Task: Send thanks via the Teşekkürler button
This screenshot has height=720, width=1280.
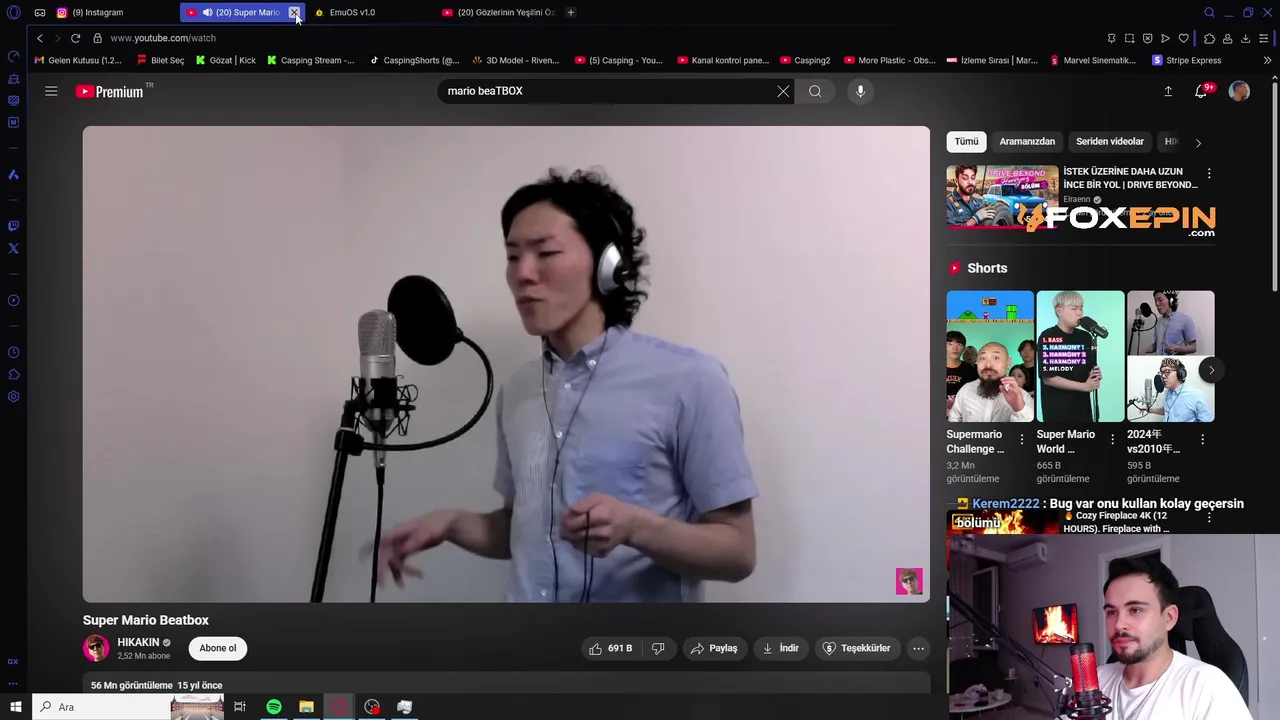Action: point(856,648)
